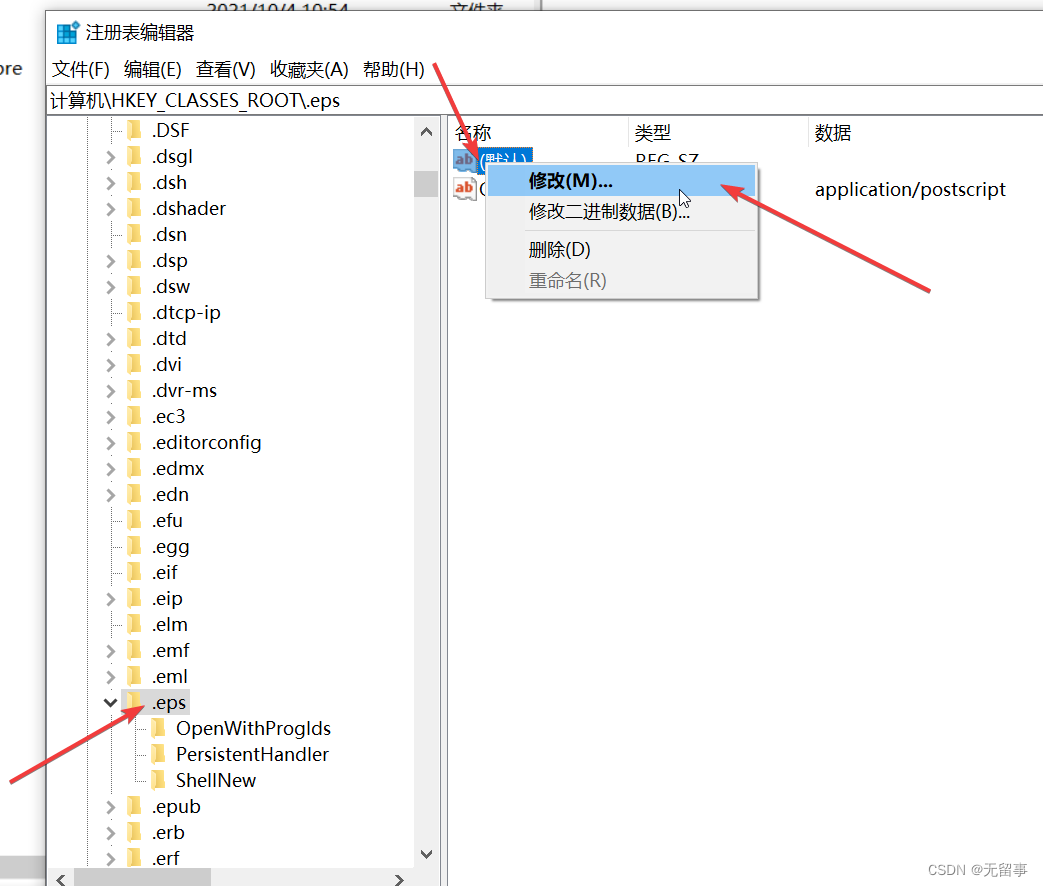Select the .dsgl tree key

pos(172,156)
